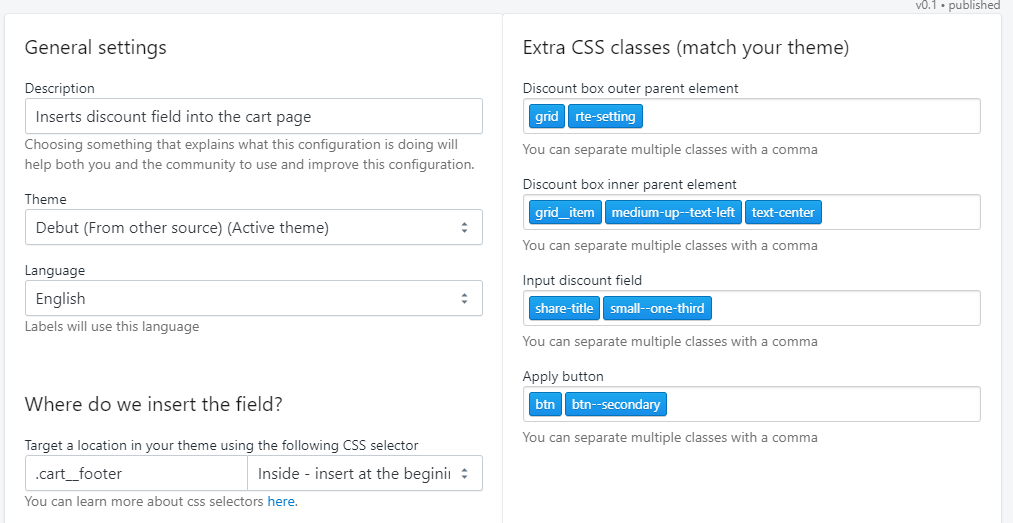Expand the insert position dropdown

(364, 473)
